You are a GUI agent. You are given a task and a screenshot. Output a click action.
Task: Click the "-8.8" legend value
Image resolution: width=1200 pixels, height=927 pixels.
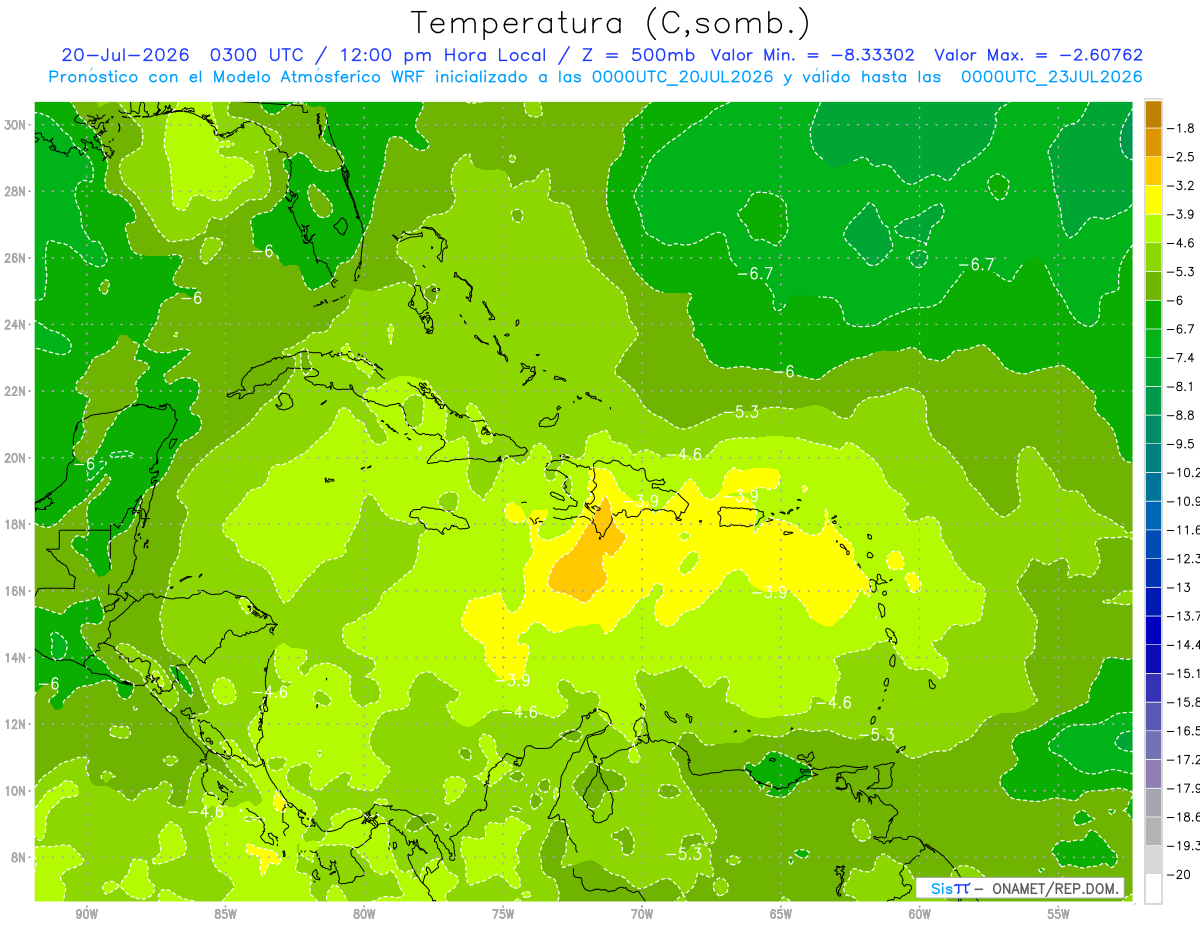pos(1182,415)
